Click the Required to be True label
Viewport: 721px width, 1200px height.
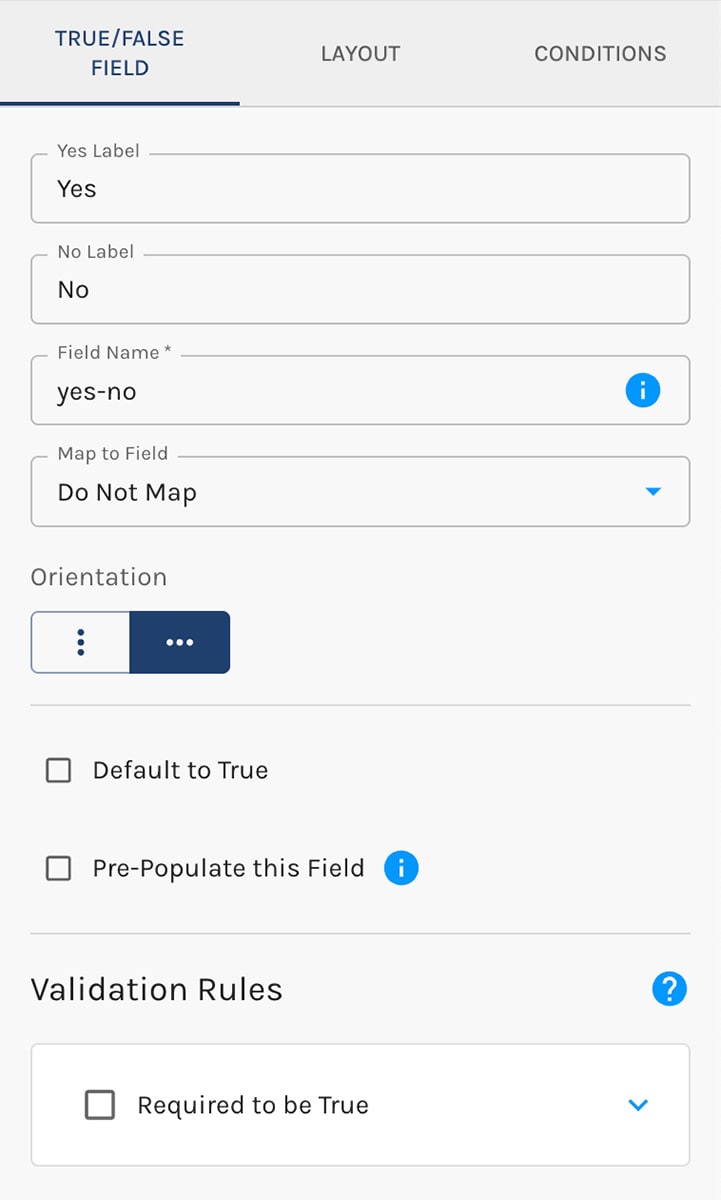click(x=253, y=1105)
